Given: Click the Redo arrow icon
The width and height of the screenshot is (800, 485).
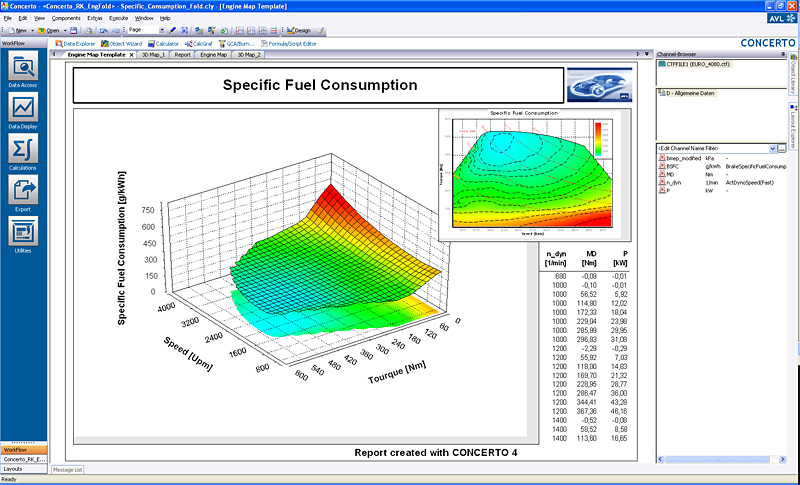Looking at the screenshot, I should click(115, 31).
